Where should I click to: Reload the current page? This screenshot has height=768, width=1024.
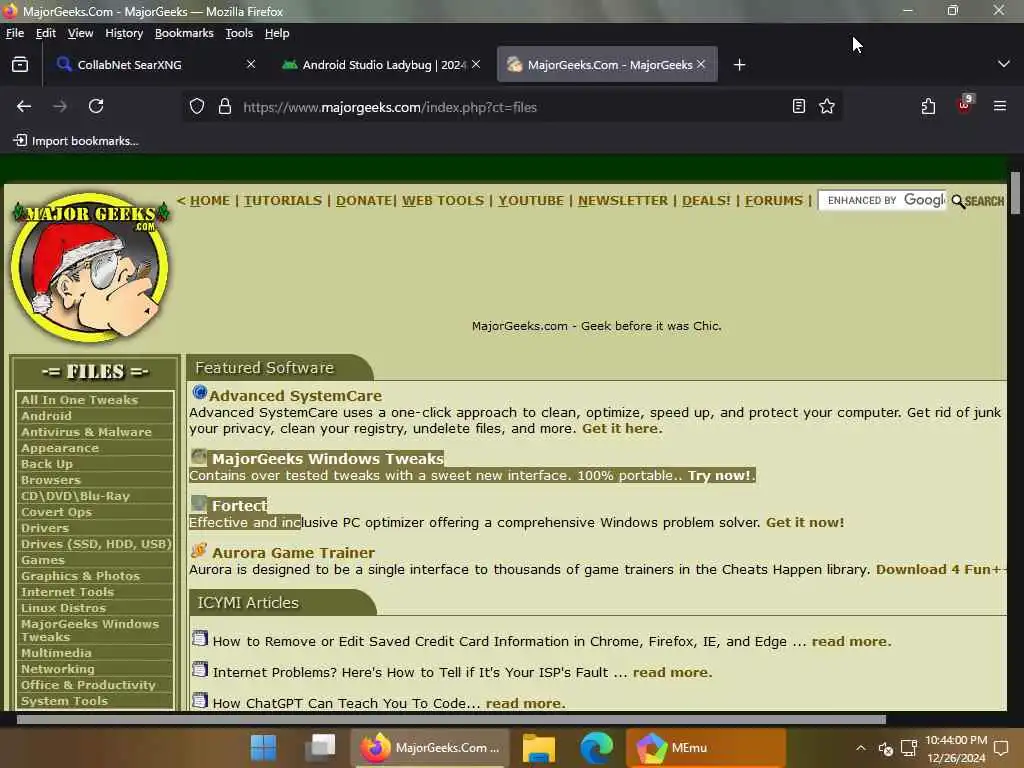tap(96, 106)
